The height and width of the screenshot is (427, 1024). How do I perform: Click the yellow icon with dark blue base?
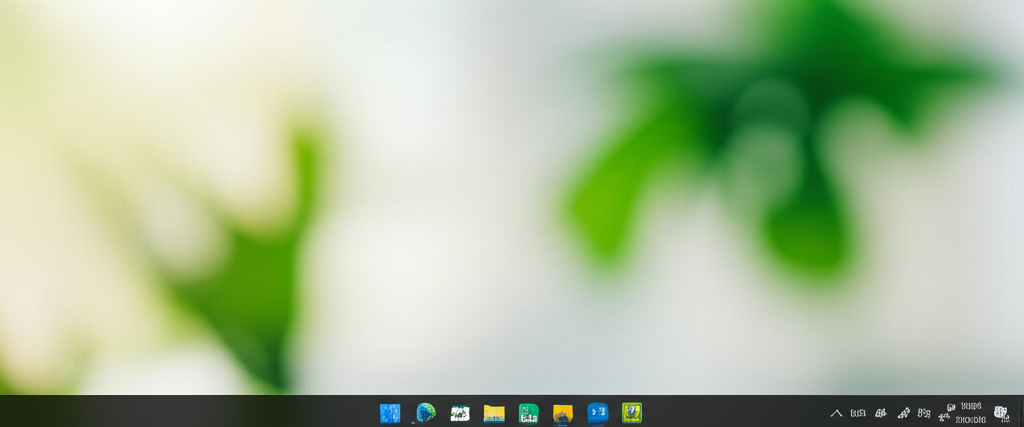[x=563, y=413]
